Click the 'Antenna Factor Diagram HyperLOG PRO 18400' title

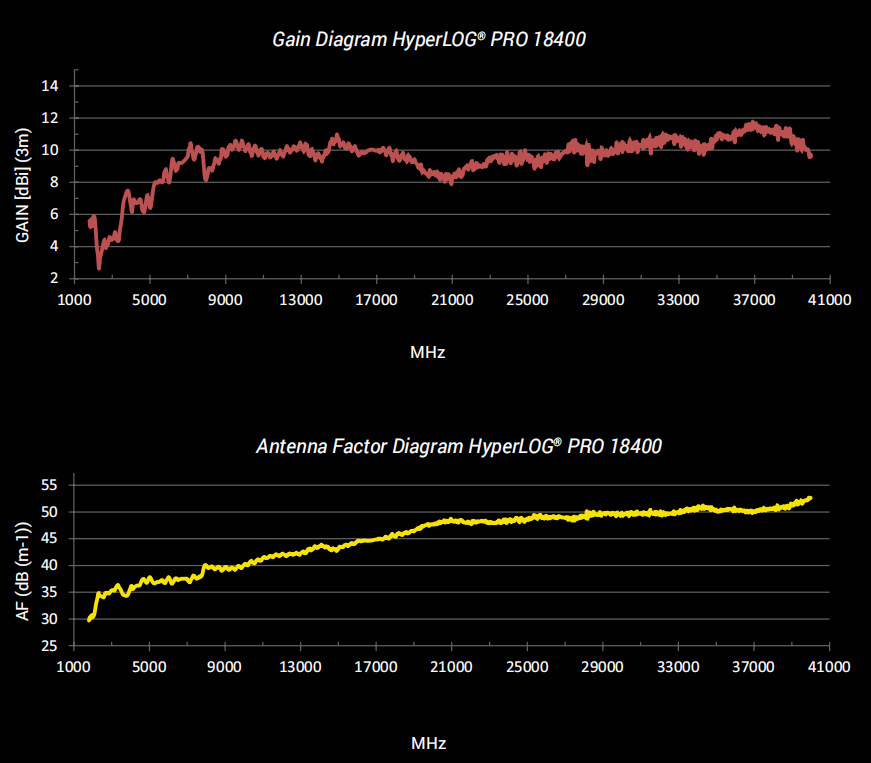[x=459, y=446]
